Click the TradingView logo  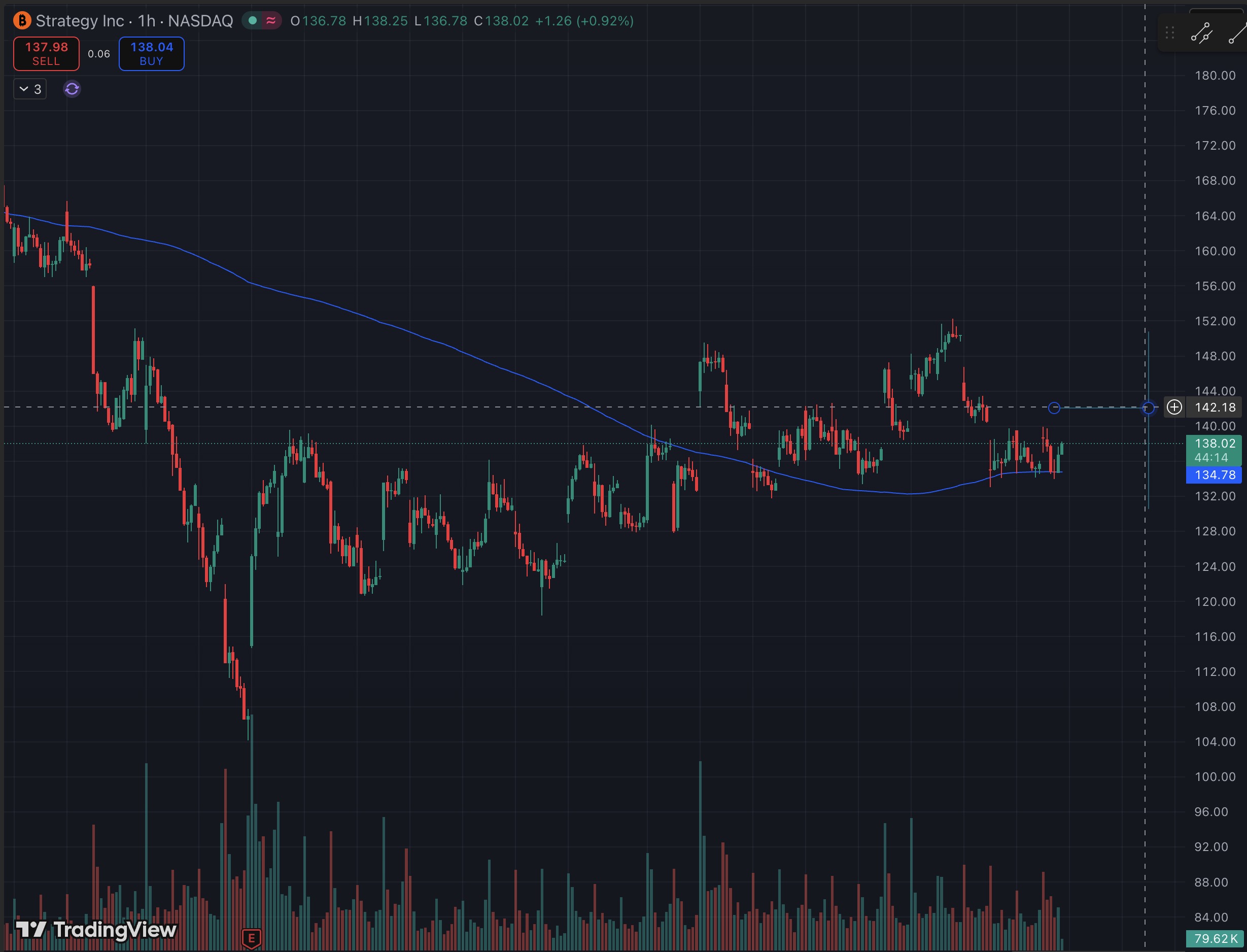96,929
